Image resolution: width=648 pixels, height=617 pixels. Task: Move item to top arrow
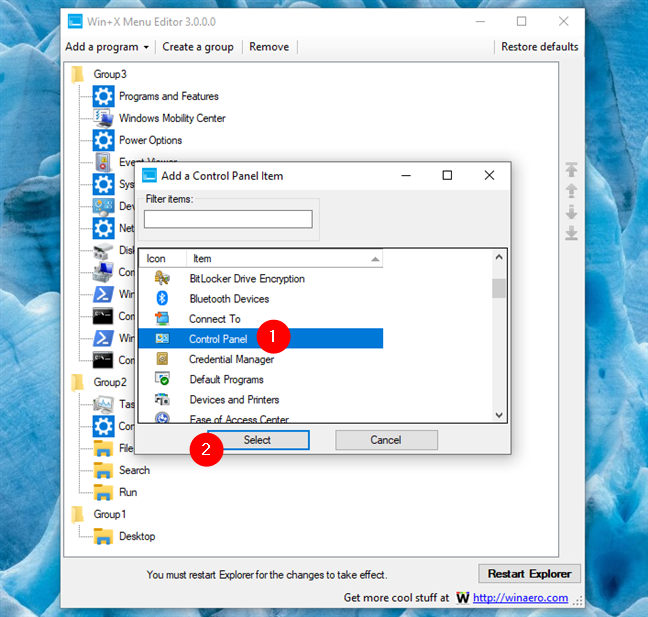coord(572,170)
